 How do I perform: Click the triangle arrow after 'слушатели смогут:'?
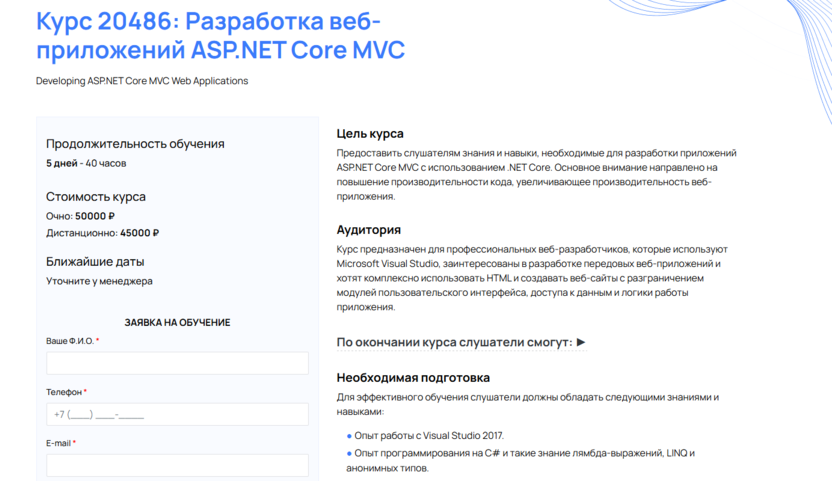coord(581,342)
